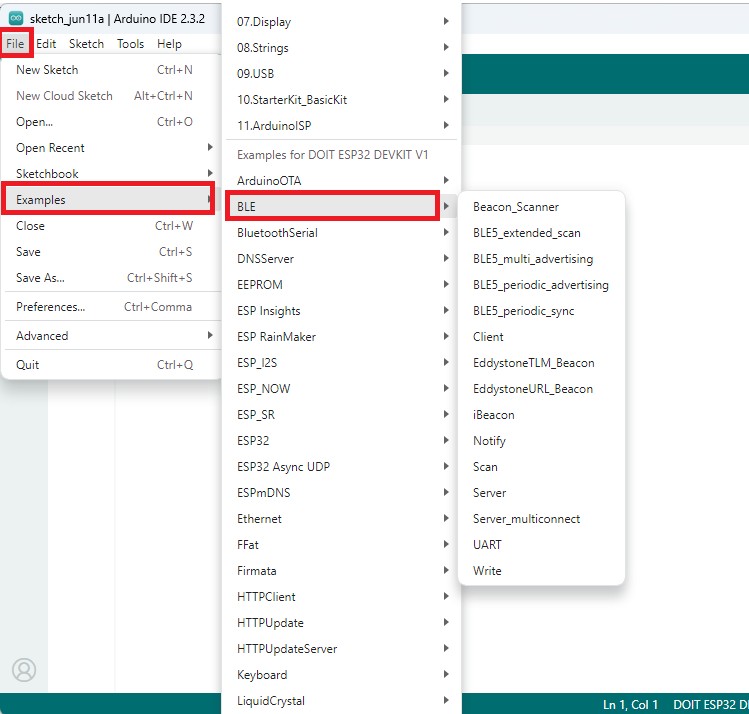Open the Beacon_Scanner BLE example
The height and width of the screenshot is (714, 749).
pyautogui.click(x=516, y=207)
